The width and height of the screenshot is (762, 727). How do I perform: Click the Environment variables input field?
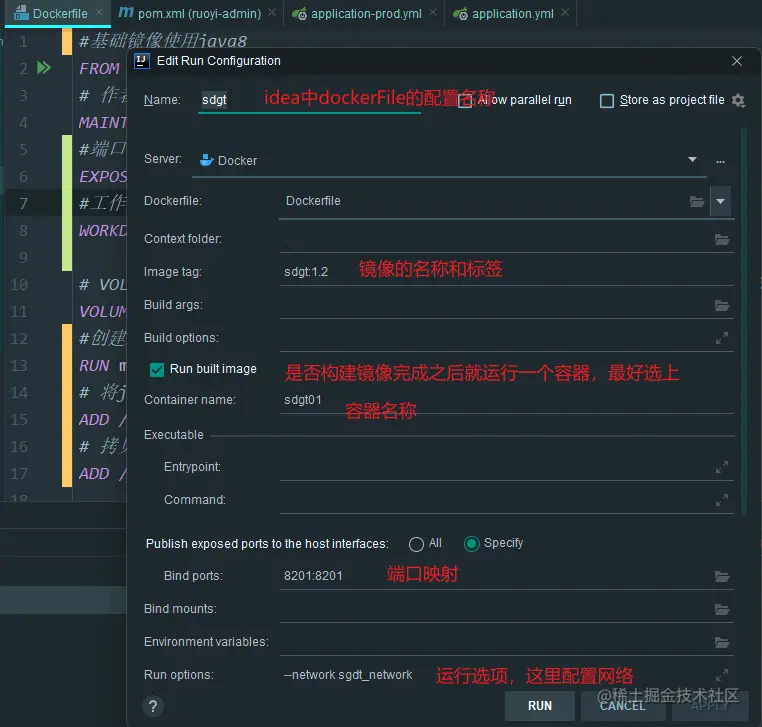pyautogui.click(x=496, y=642)
